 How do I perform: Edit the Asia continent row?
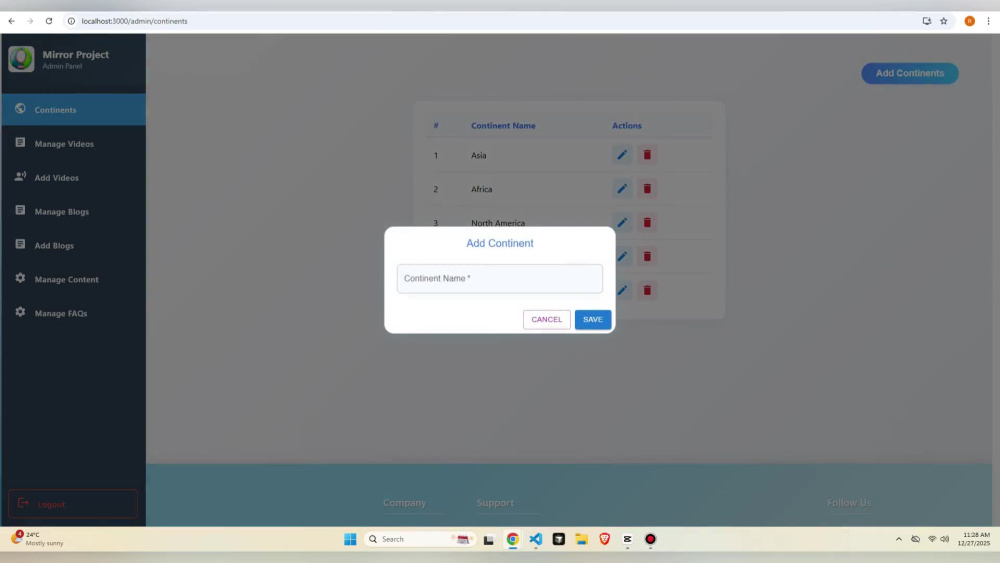(622, 155)
